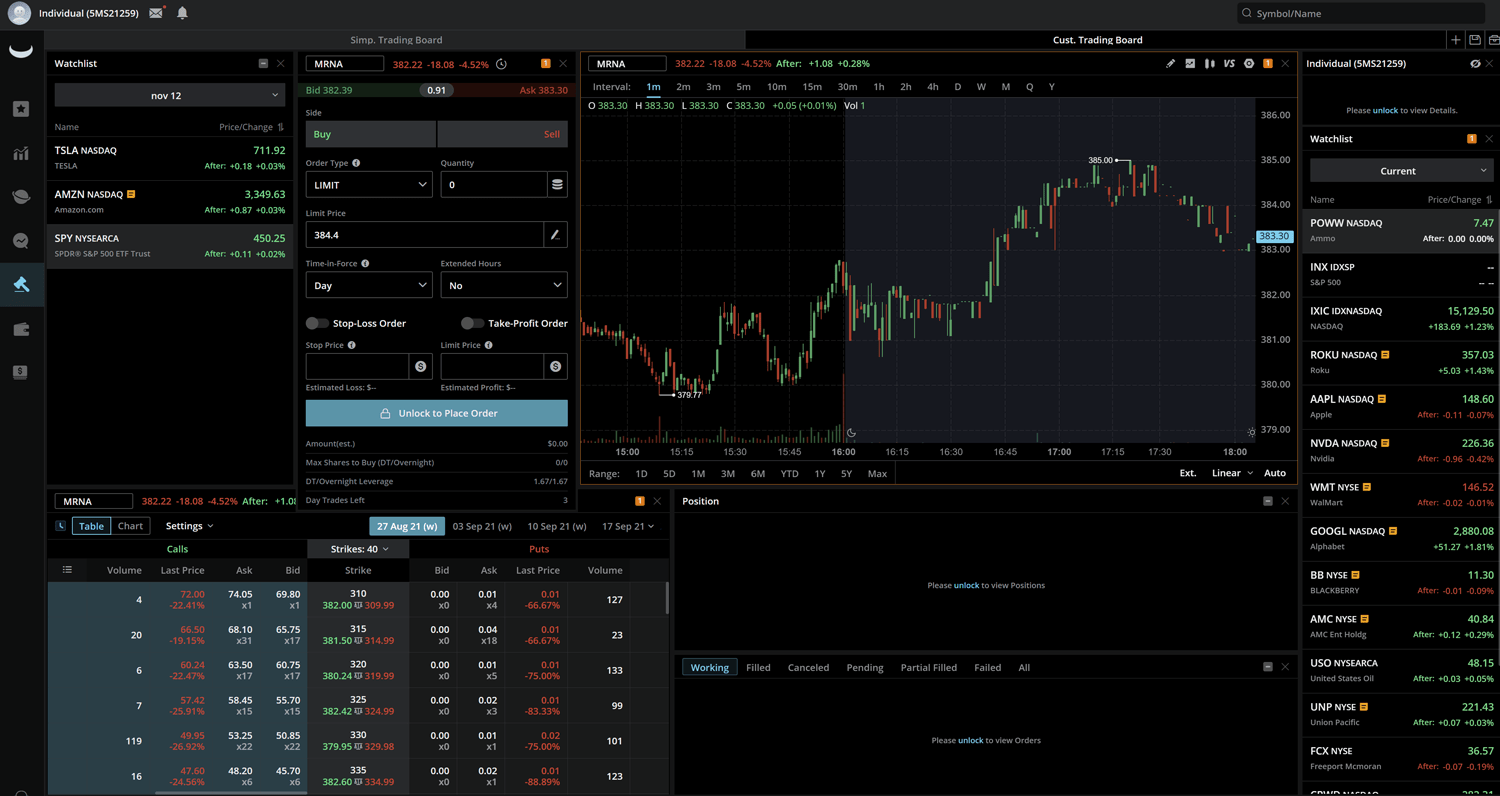Click the chart brightness icon at bottom right
Screen dimensions: 1500x796
click(1251, 433)
